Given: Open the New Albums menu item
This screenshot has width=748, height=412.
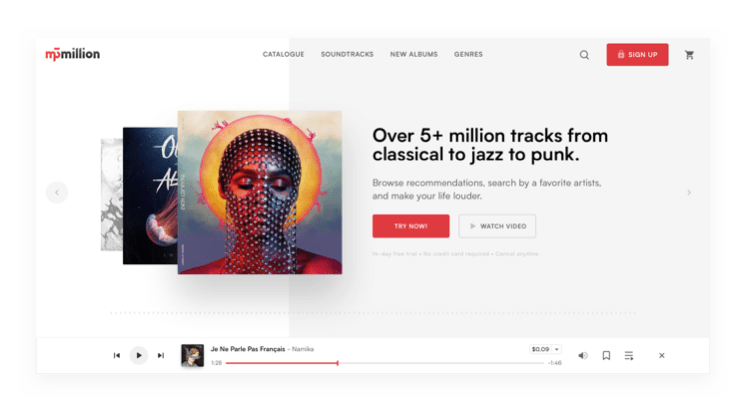Looking at the screenshot, I should point(414,54).
